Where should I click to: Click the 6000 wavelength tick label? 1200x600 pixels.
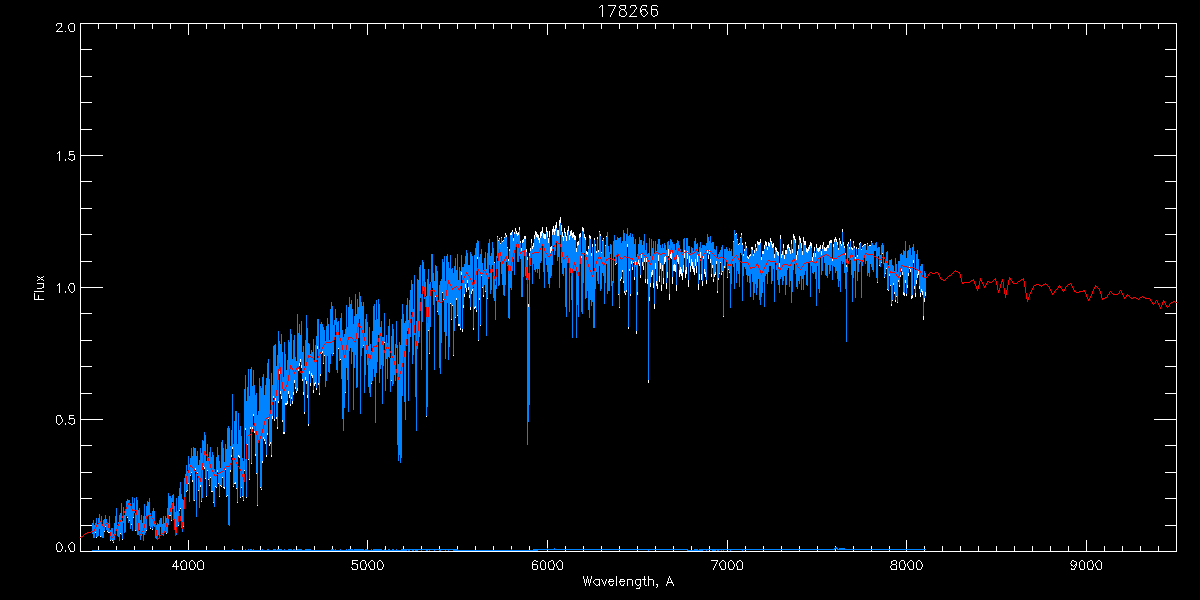[x=547, y=565]
